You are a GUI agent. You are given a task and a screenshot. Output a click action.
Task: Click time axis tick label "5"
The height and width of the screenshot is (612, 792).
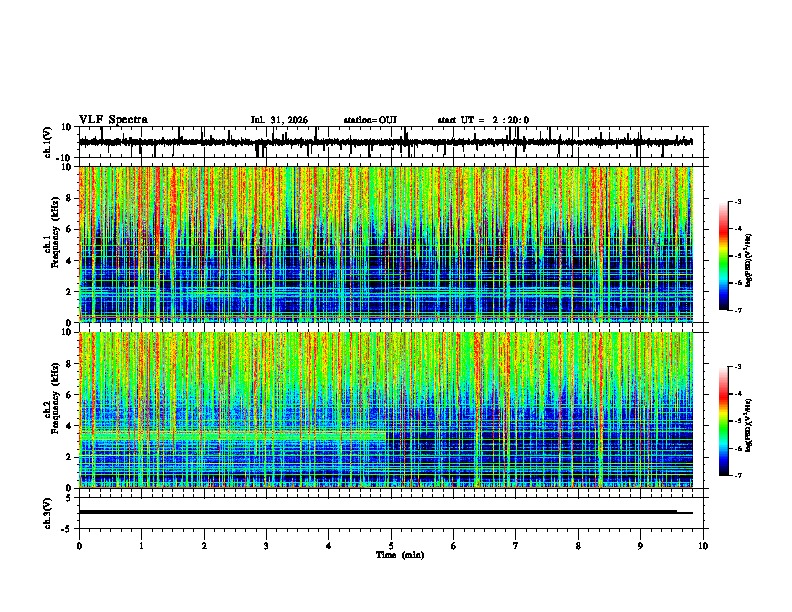(391, 546)
